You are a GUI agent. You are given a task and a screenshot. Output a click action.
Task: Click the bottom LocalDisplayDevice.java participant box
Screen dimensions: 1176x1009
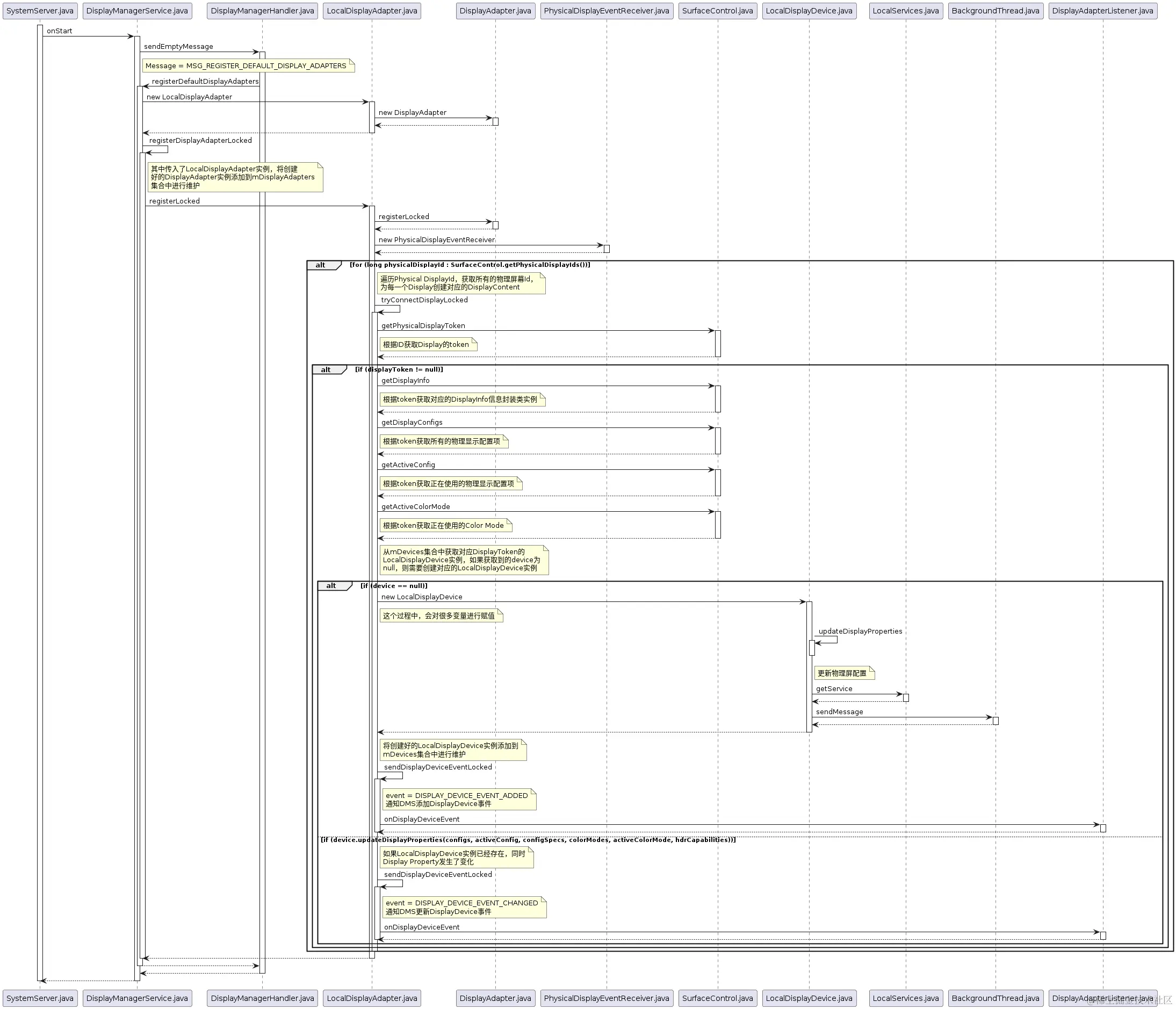[x=809, y=998]
